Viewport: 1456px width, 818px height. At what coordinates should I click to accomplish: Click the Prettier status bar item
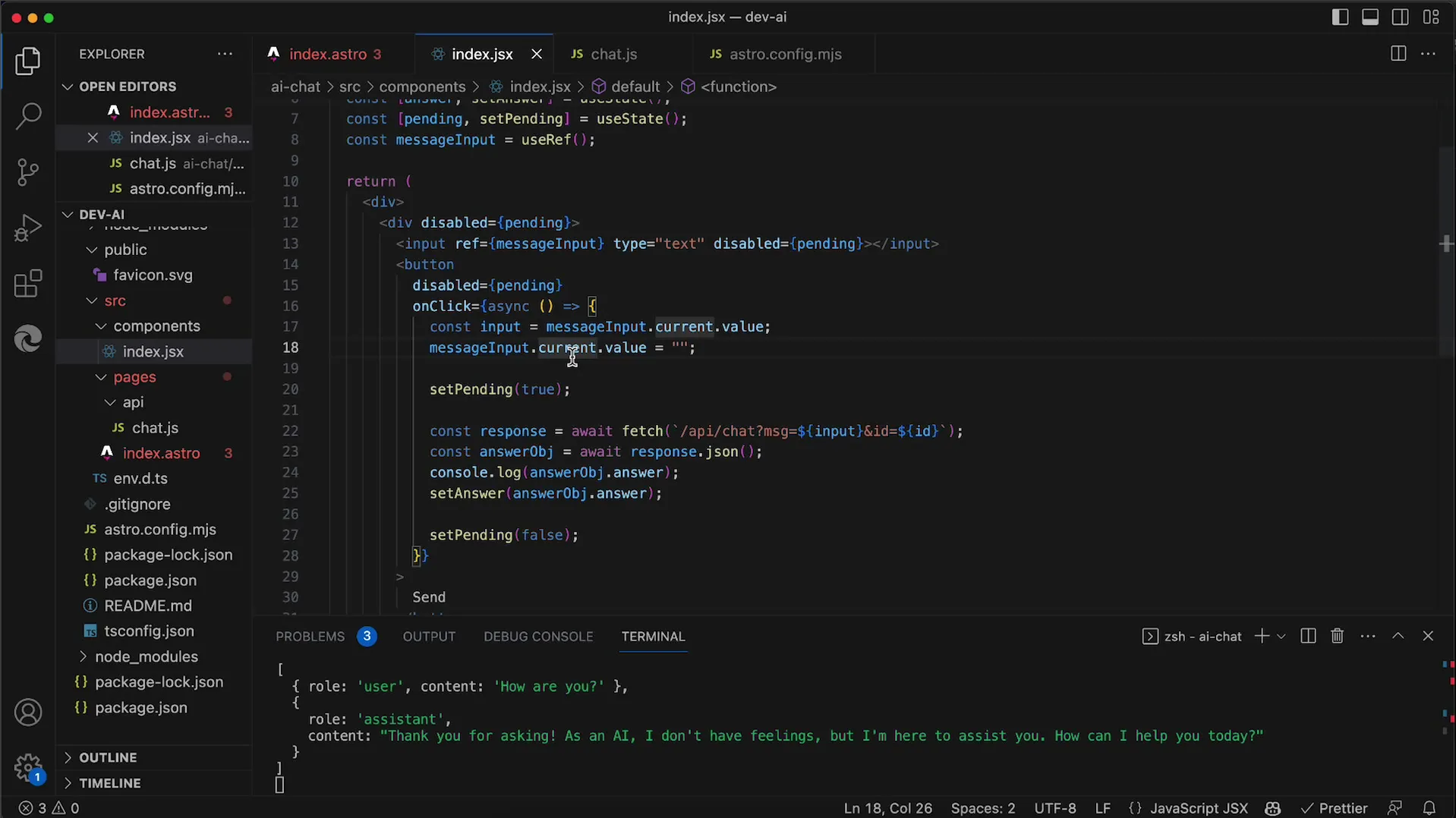pyautogui.click(x=1335, y=808)
